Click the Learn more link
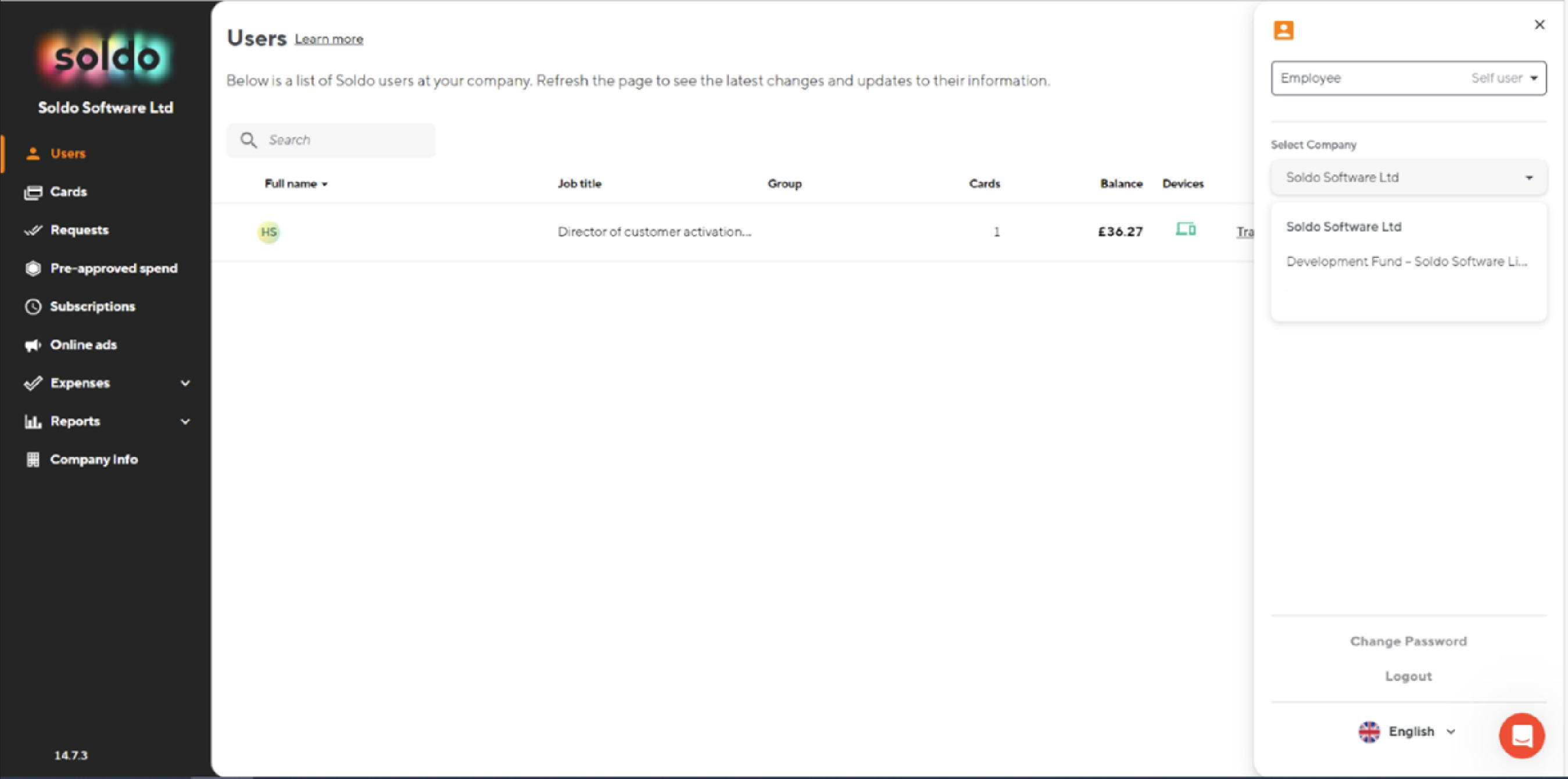The height and width of the screenshot is (779, 1568). coord(329,40)
